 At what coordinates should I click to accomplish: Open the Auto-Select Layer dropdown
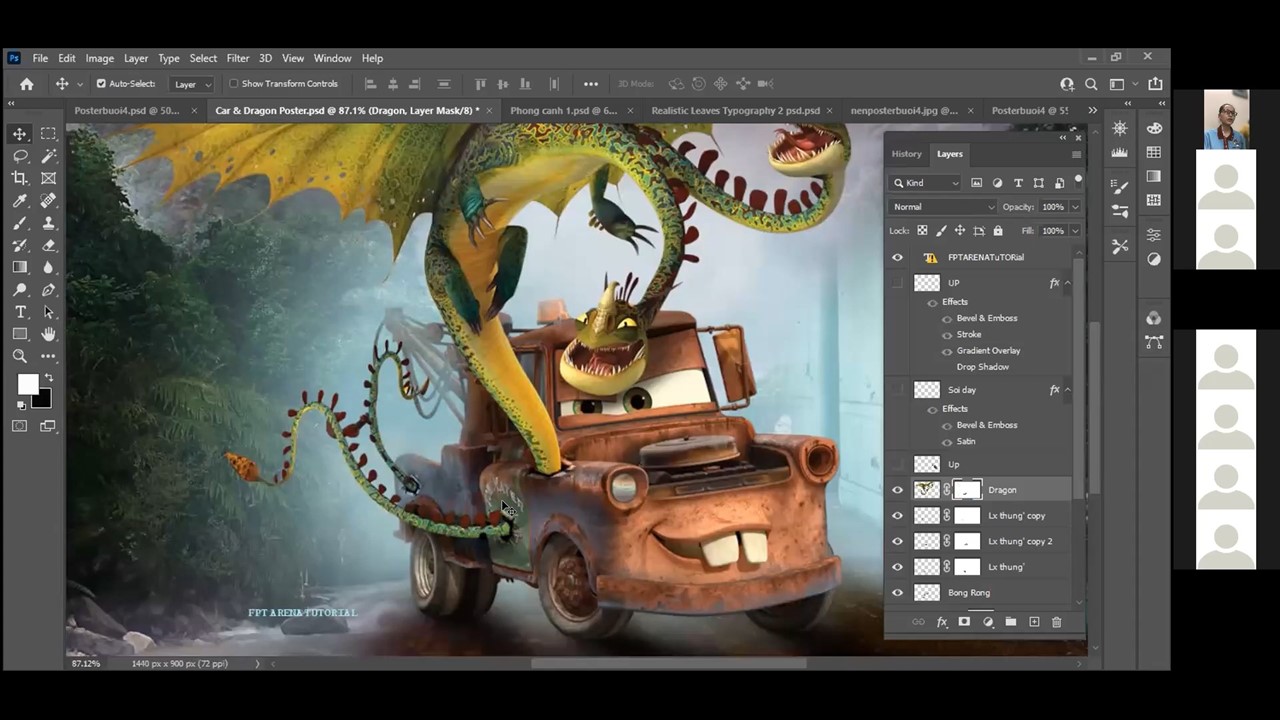click(192, 84)
